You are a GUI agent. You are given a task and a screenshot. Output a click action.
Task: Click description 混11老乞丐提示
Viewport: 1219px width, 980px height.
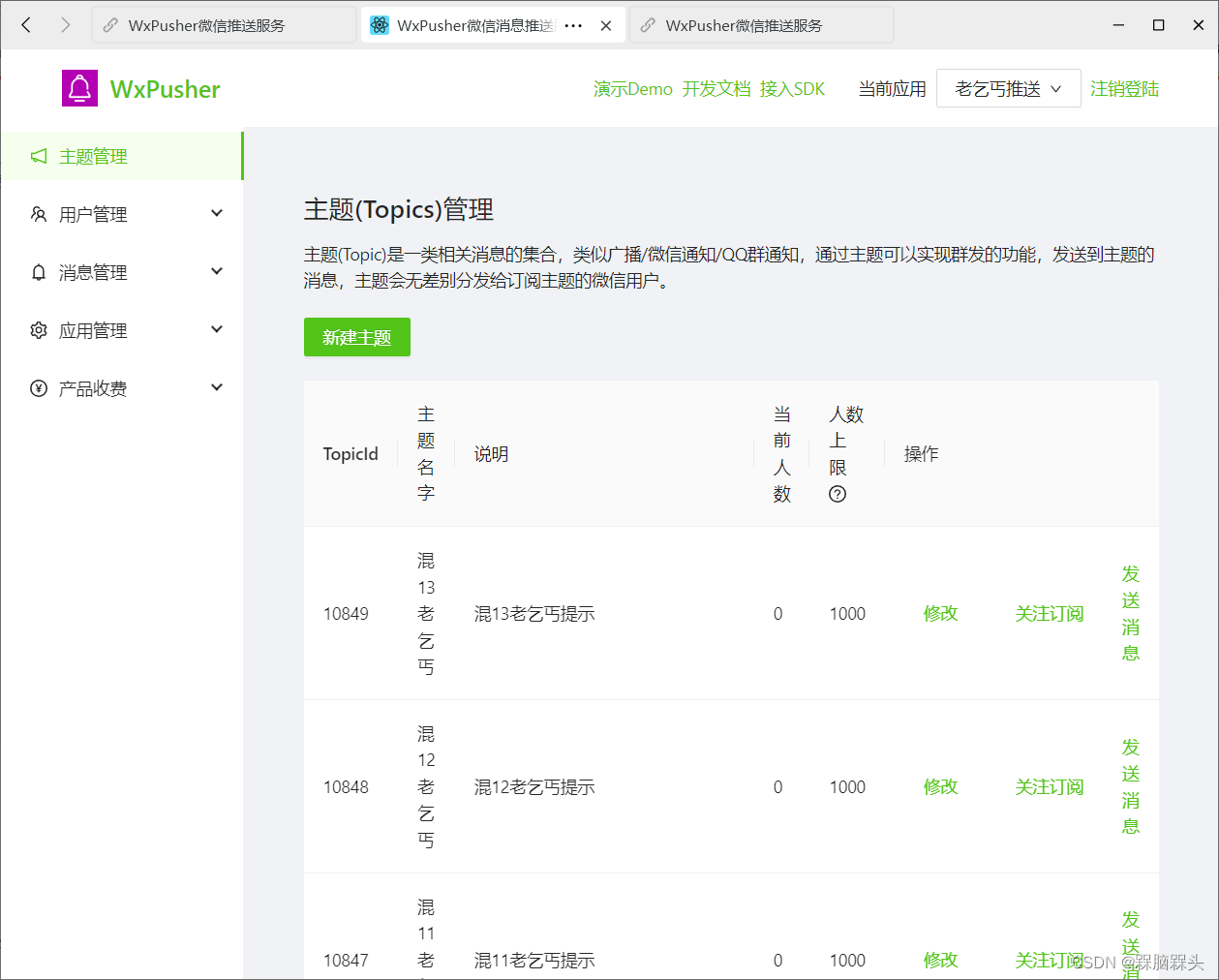click(x=534, y=960)
